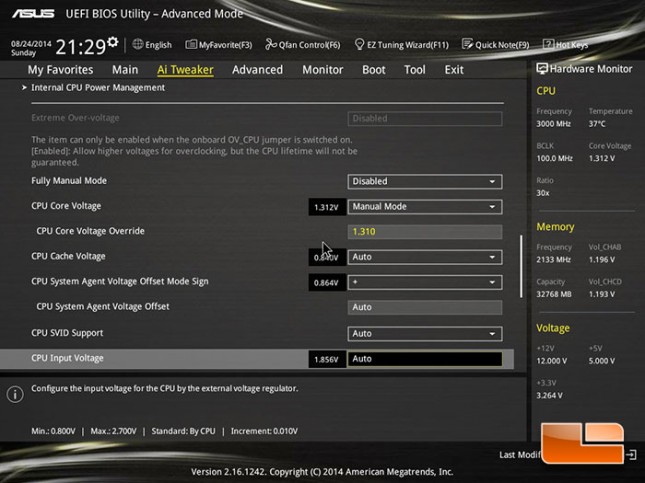The image size is (645, 483).
Task: Switch to the My Favorites tab
Action: coord(60,70)
